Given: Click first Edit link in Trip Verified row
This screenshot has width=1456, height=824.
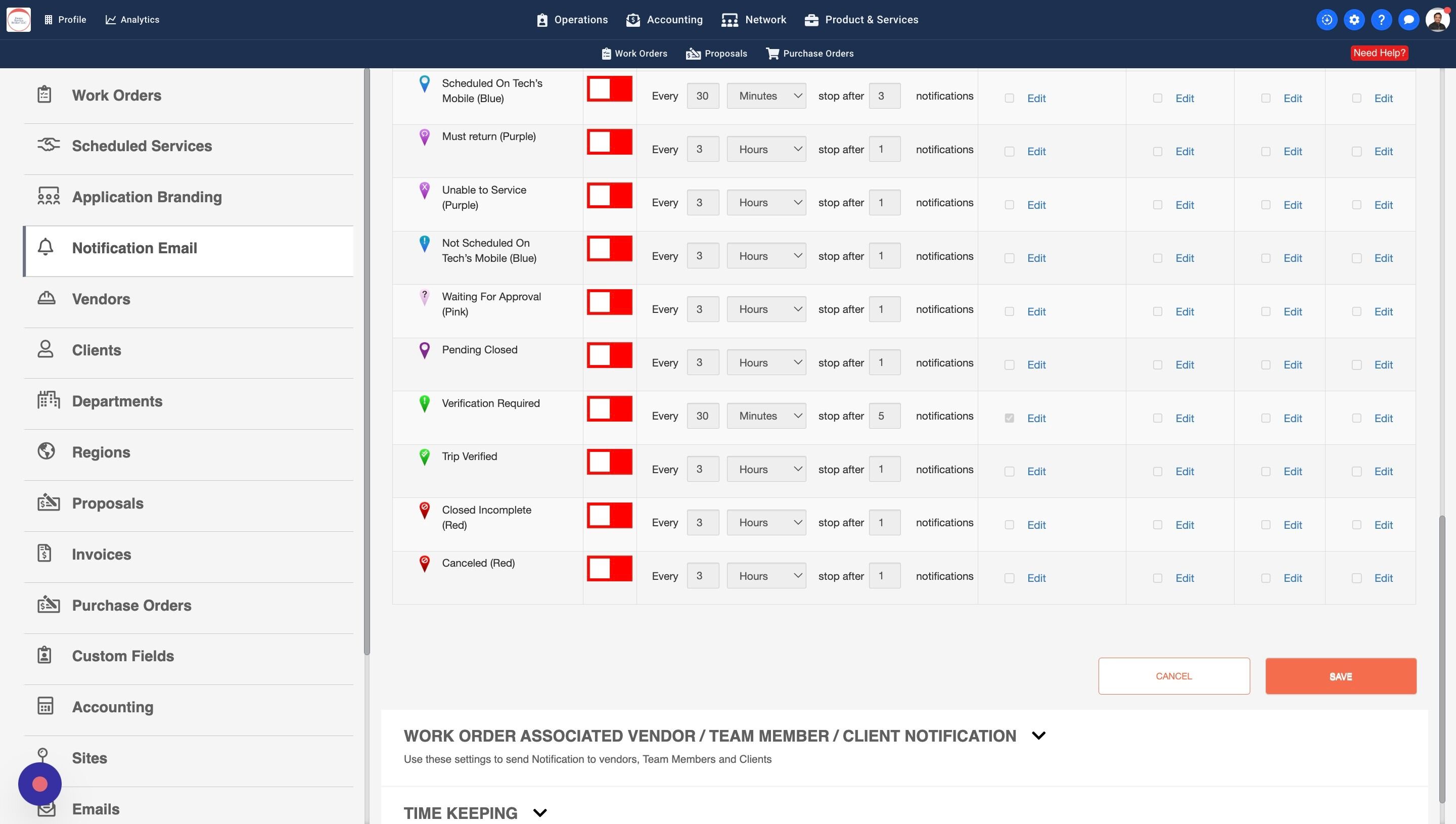Looking at the screenshot, I should 1036,472.
